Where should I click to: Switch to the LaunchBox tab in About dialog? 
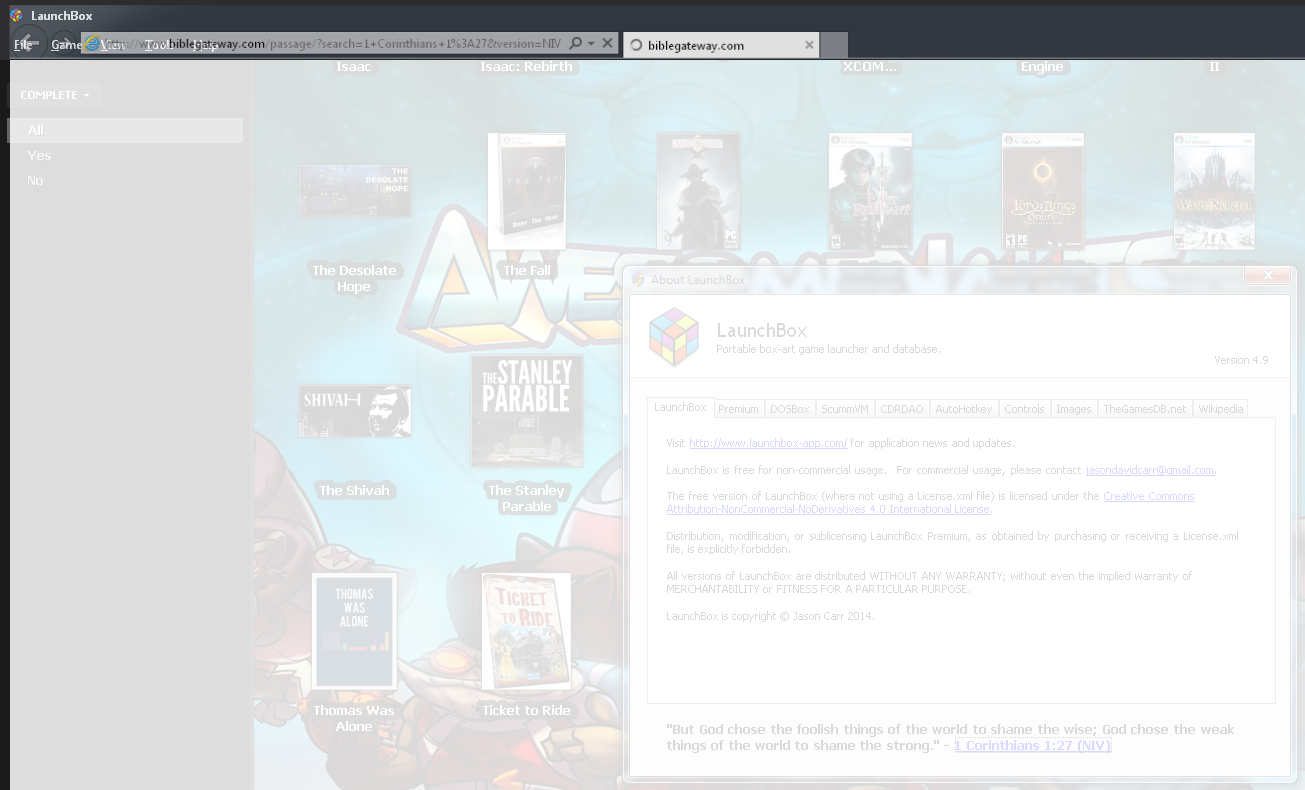(x=680, y=408)
